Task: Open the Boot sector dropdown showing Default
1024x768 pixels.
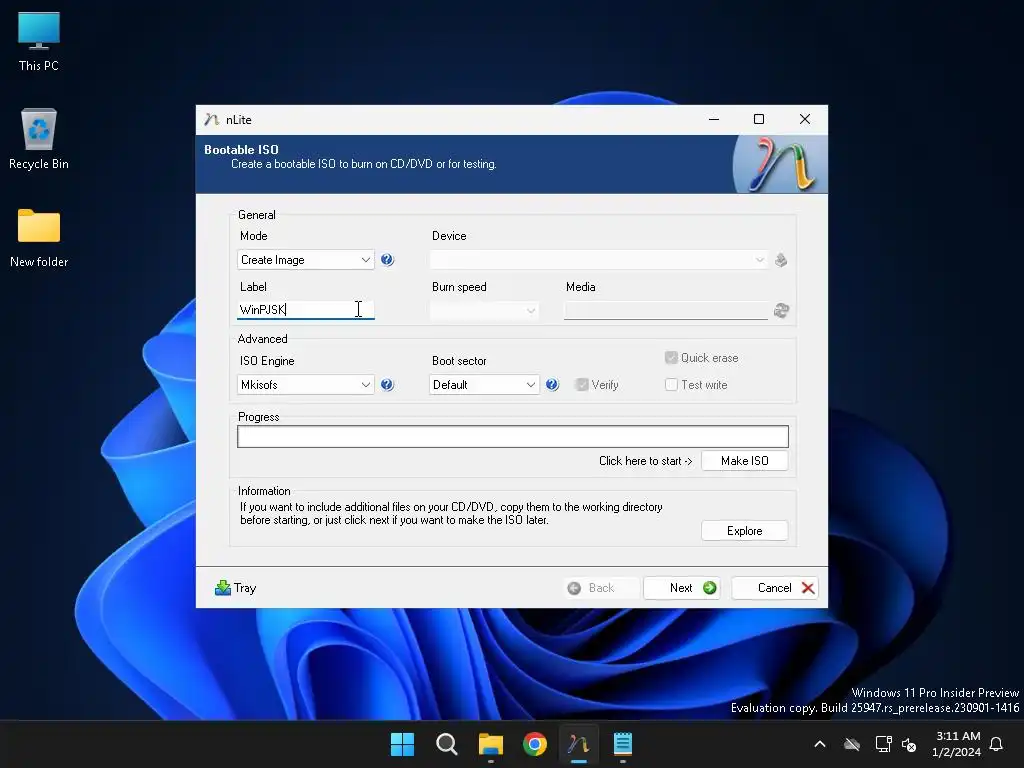Action: point(485,385)
